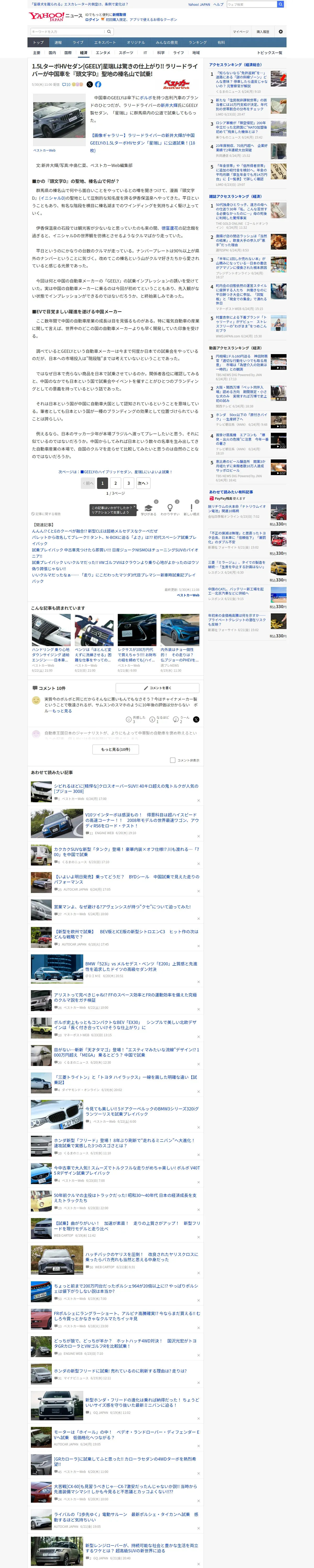Share the article on Facebook
The height and width of the screenshot is (1568, 314).
click(98, 85)
